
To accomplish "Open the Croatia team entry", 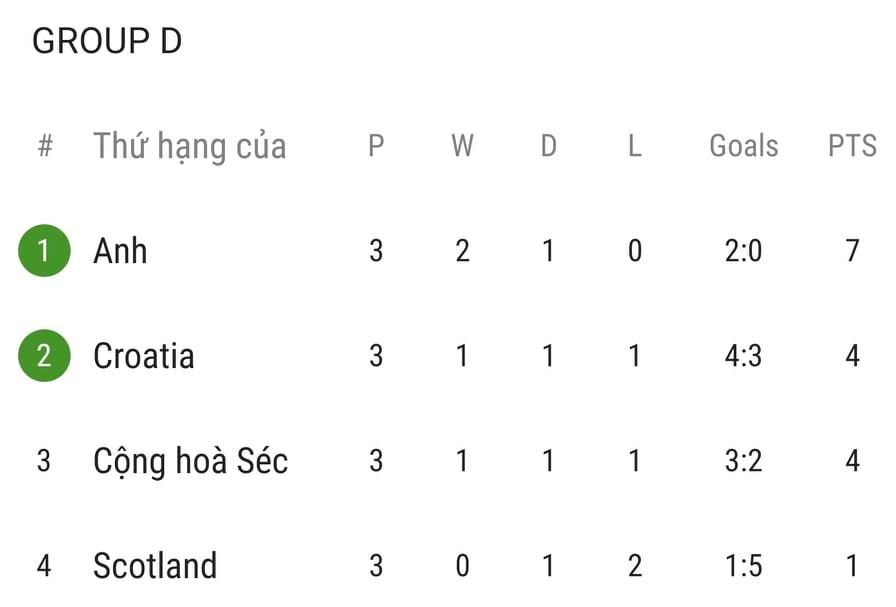I will [143, 356].
